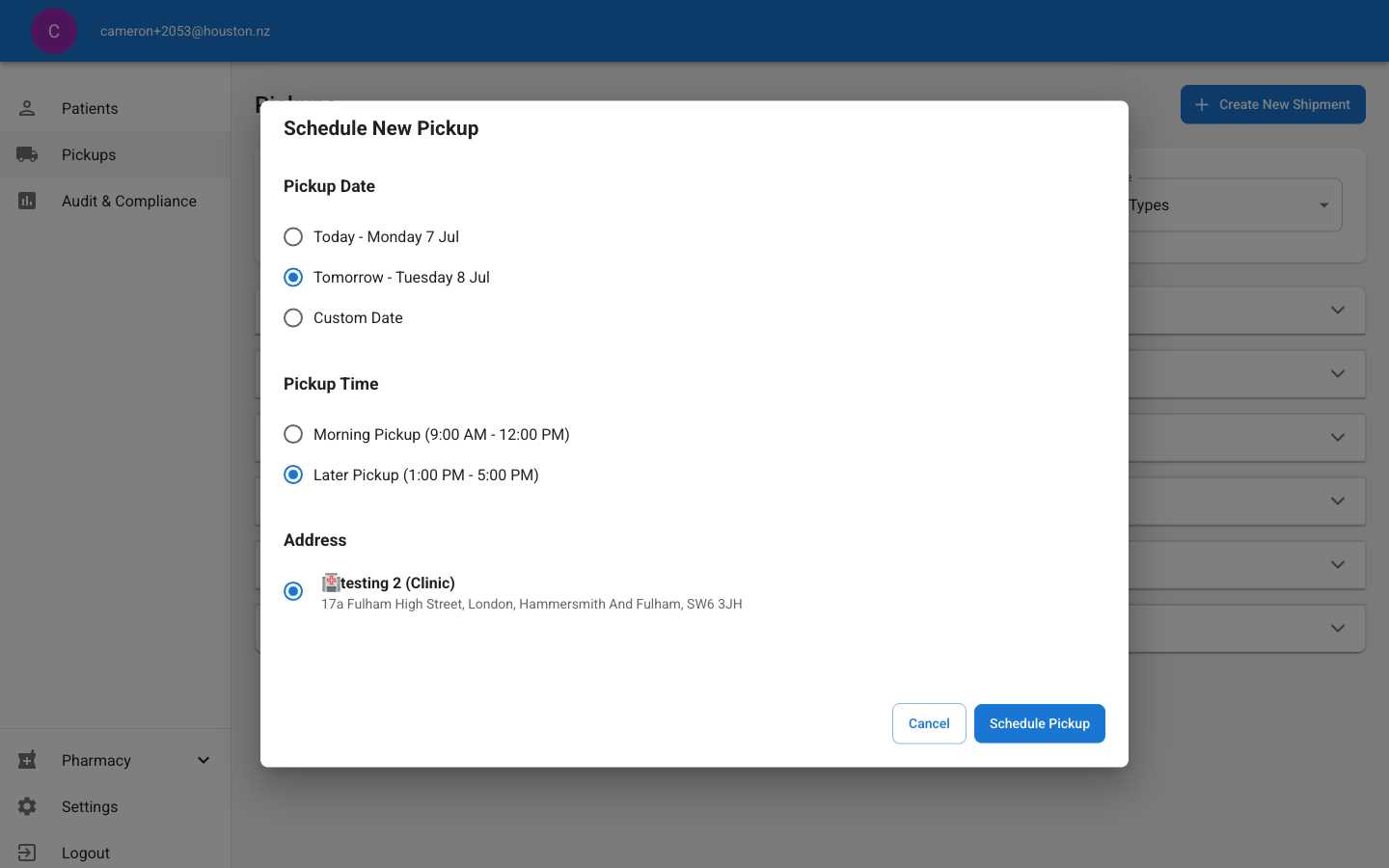Click the Create New Shipment button
This screenshot has width=1389, height=868.
coord(1273,104)
